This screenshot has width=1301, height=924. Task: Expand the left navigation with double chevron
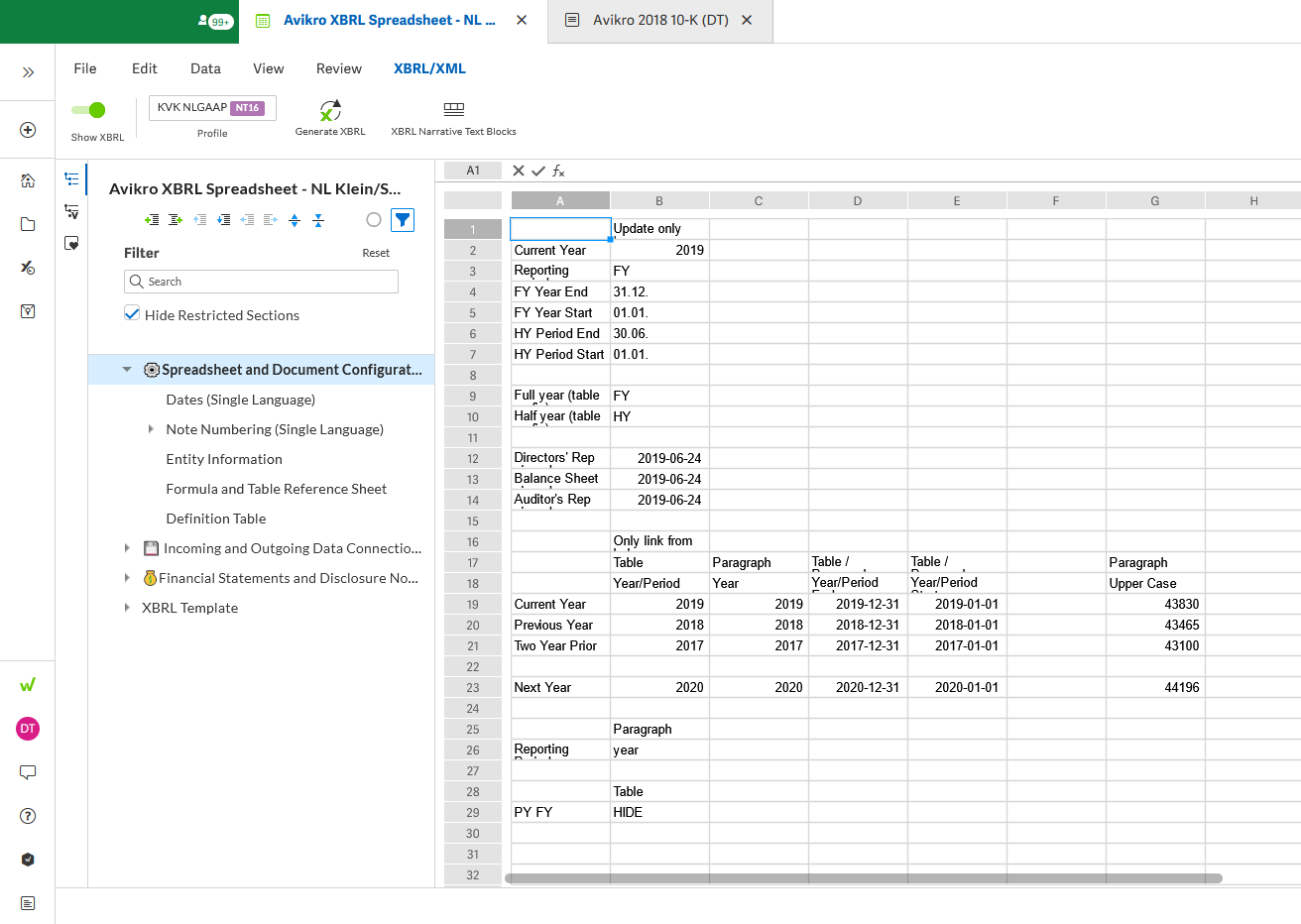coord(28,72)
